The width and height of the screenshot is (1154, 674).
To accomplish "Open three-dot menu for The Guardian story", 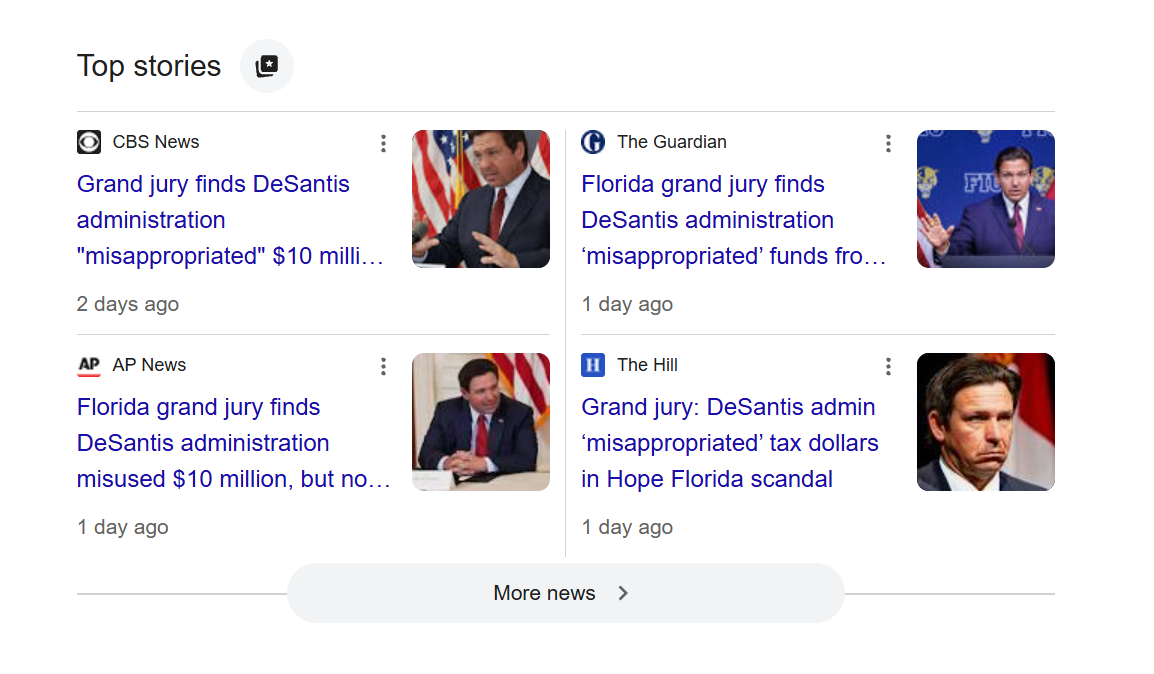I will (888, 143).
